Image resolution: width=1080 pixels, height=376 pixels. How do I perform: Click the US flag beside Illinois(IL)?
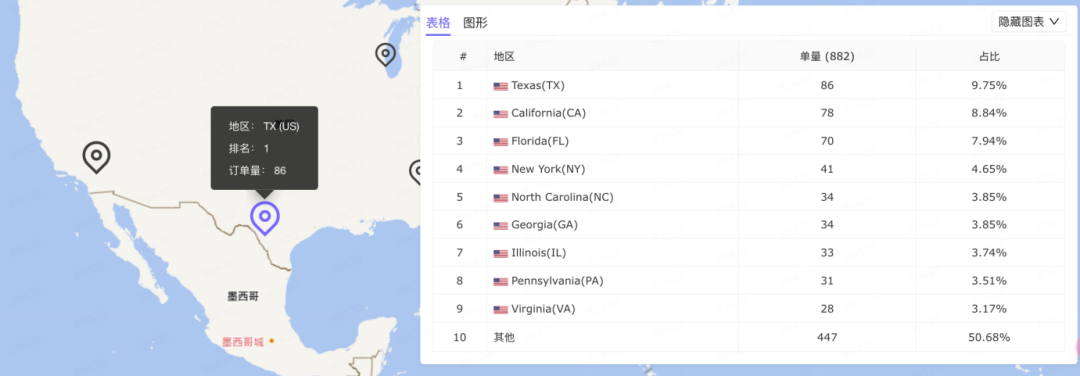[x=501, y=253]
